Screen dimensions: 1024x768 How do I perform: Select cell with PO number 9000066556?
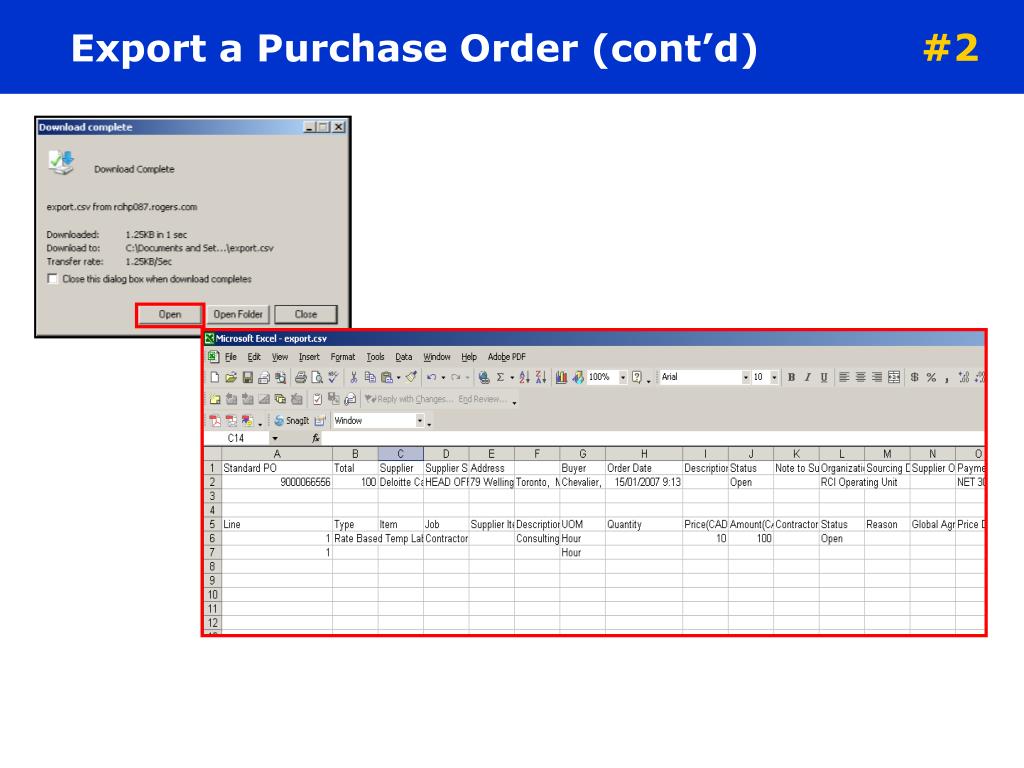click(277, 482)
